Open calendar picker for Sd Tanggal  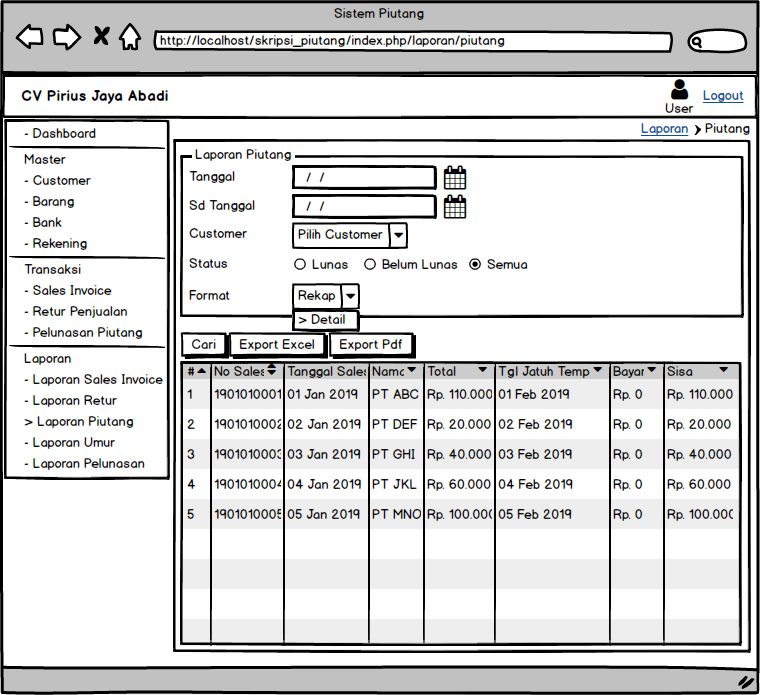click(x=455, y=206)
